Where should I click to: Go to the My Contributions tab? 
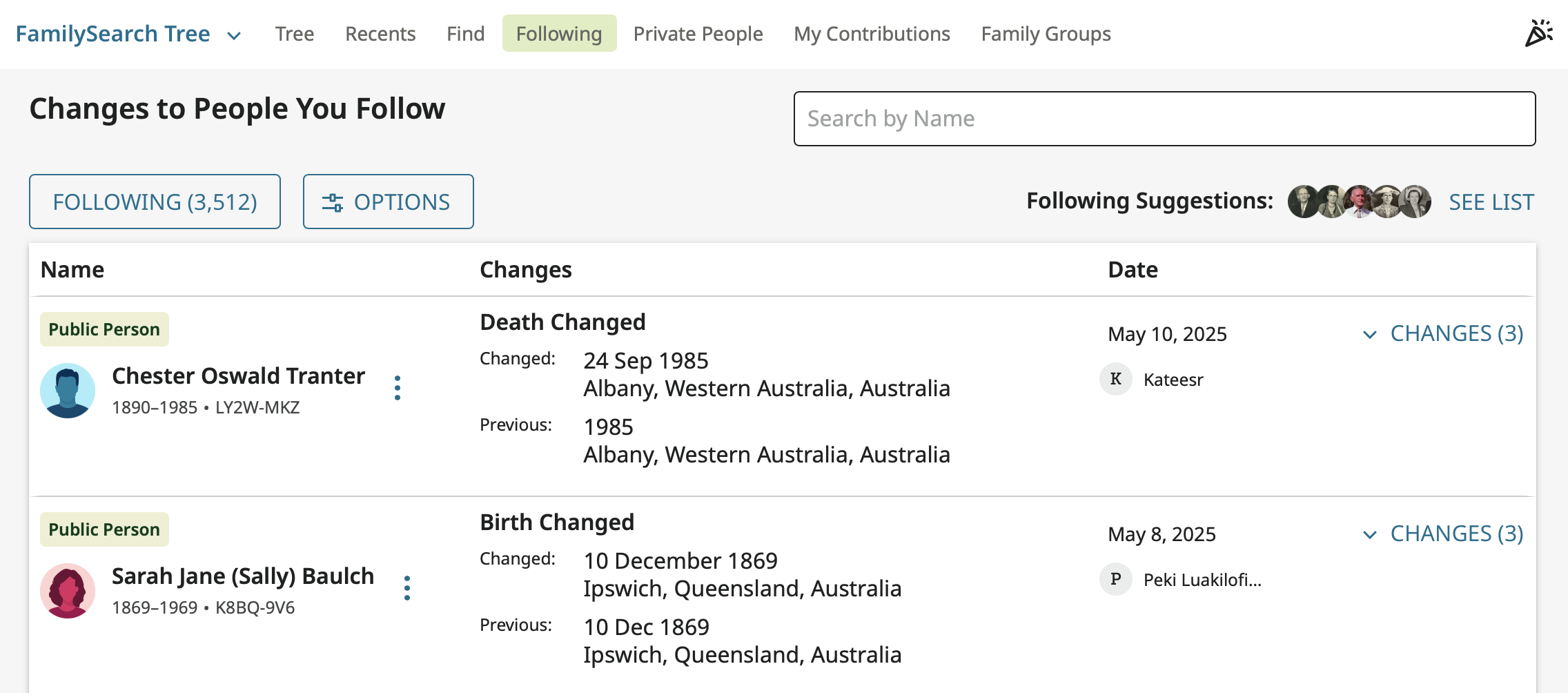(x=872, y=34)
